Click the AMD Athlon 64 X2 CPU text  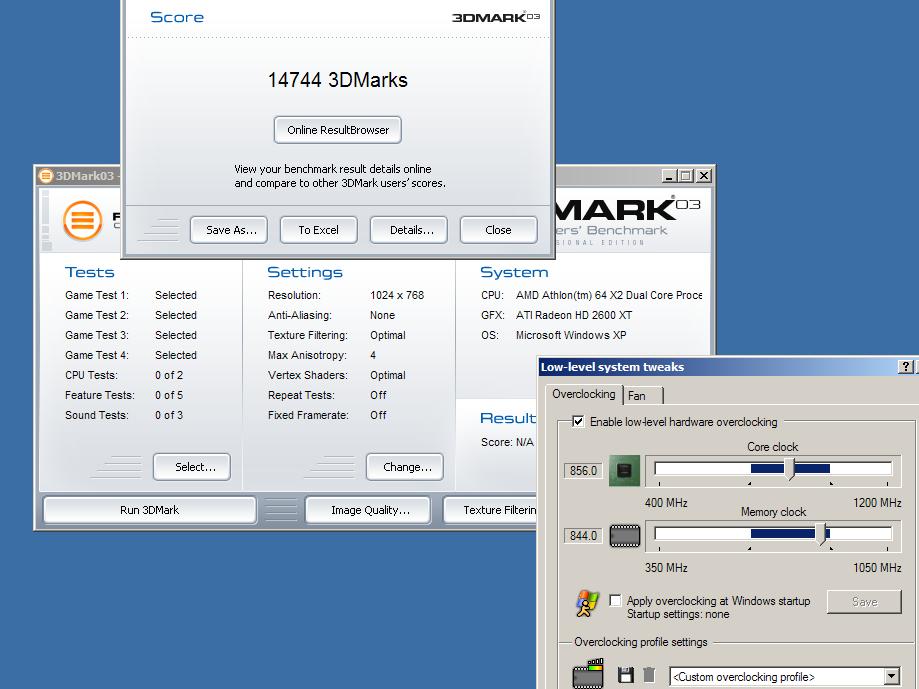[x=609, y=295]
